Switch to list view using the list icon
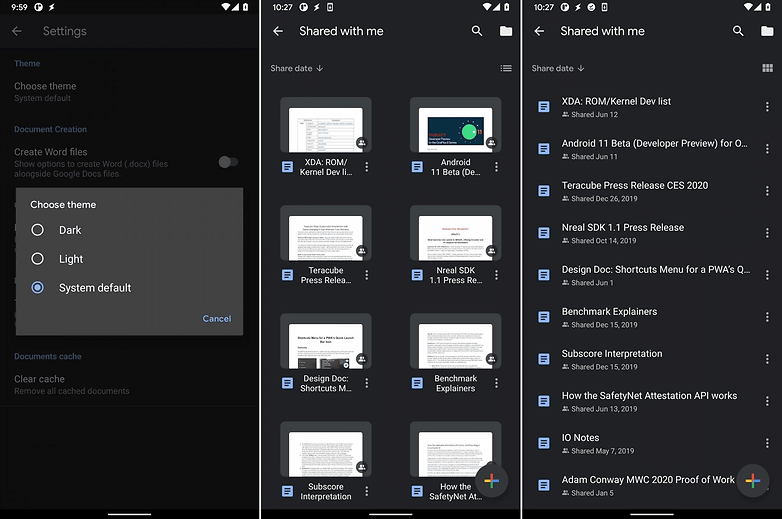 tap(506, 68)
